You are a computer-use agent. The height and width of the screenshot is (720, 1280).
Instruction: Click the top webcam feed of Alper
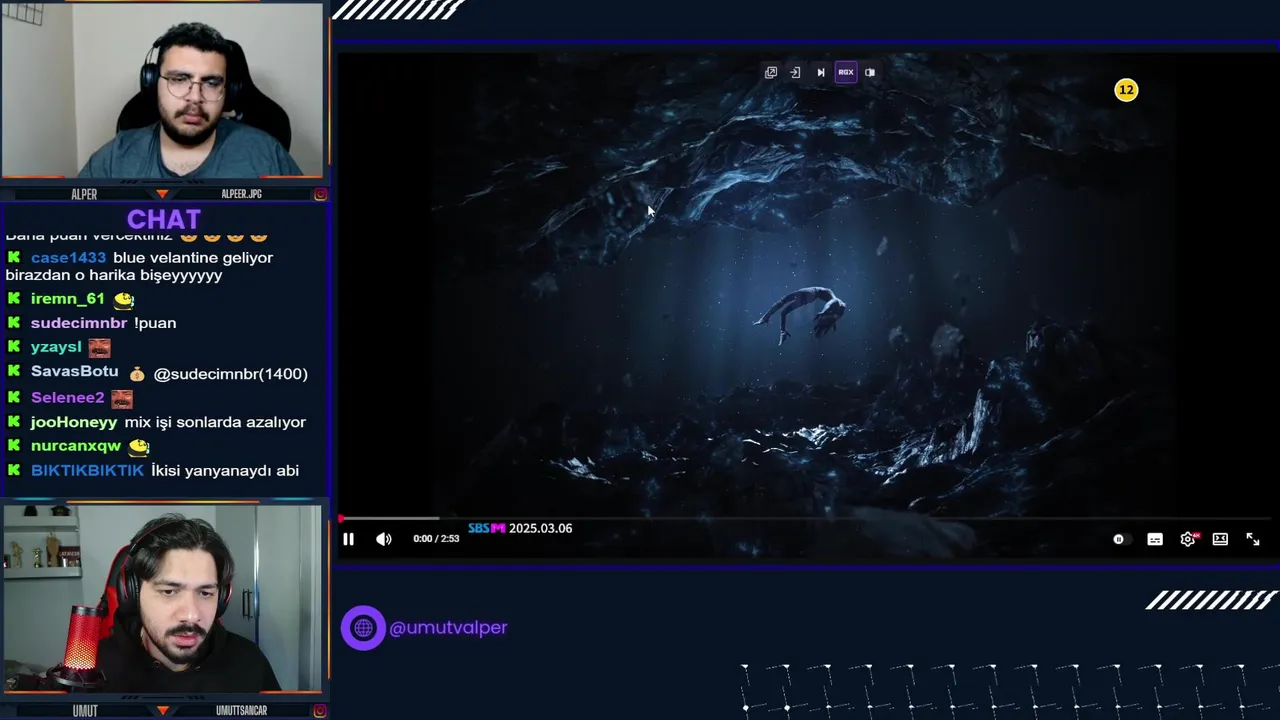[162, 92]
